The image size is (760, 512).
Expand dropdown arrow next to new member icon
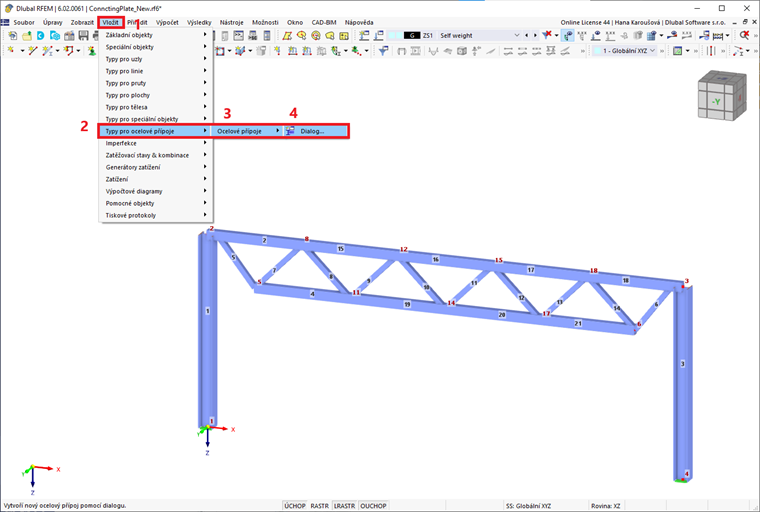[x=58, y=50]
